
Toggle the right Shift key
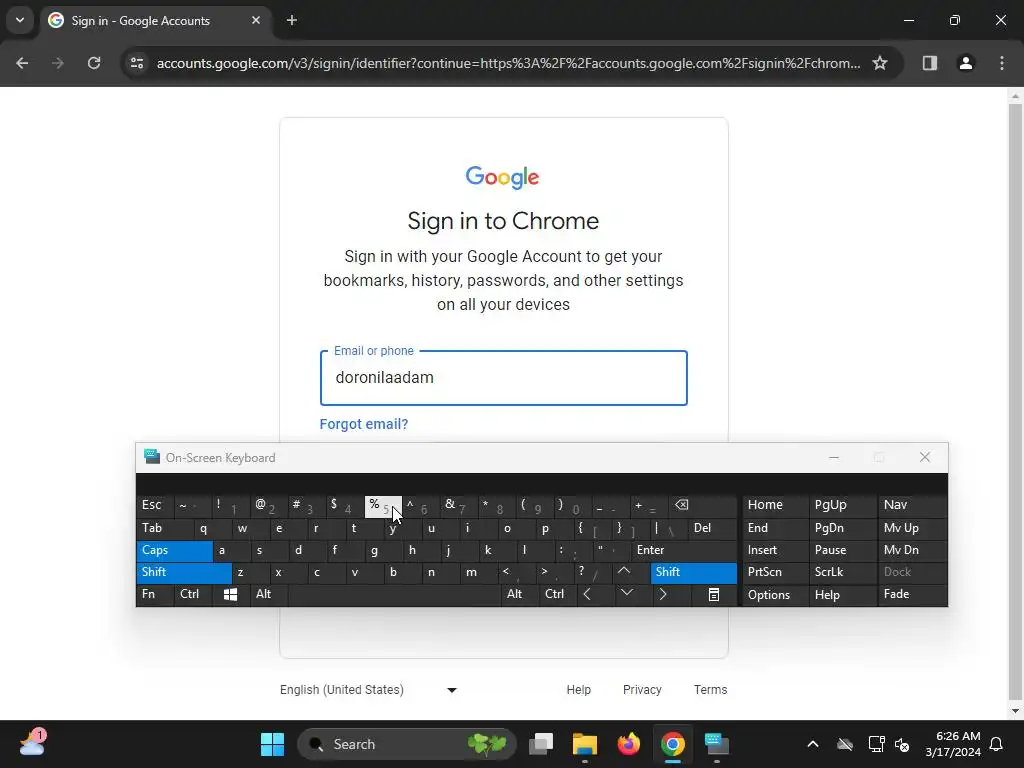694,573
